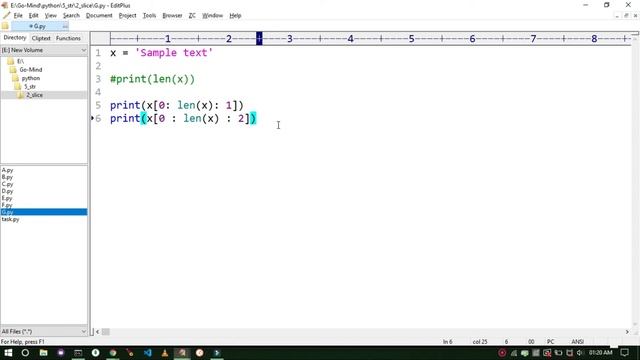Select the Go-Mind folder in tree
This screenshot has height=360, width=640.
[31, 70]
